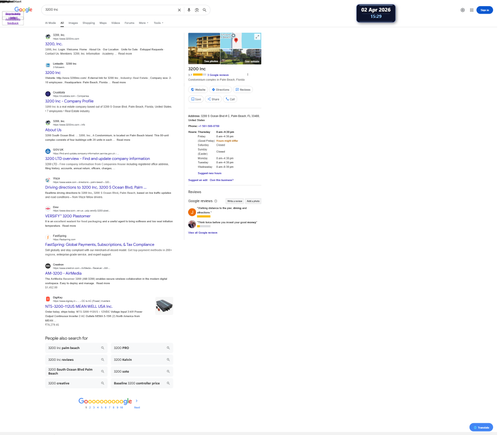This screenshot has height=435, width=500.
Task: Open search settings gear icon
Action: click(x=463, y=10)
